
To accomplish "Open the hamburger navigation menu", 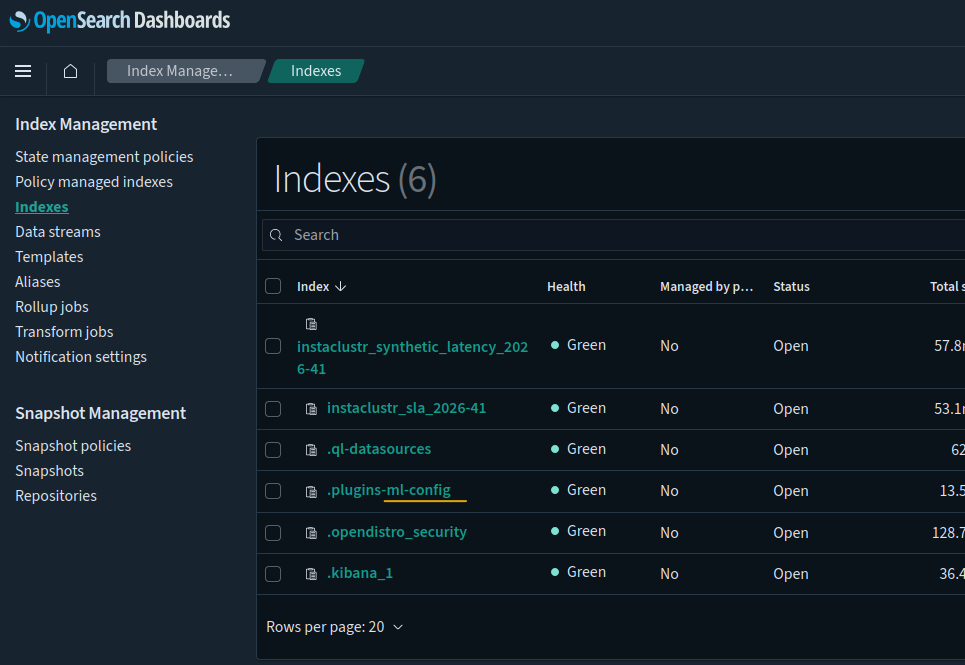I will 23,71.
